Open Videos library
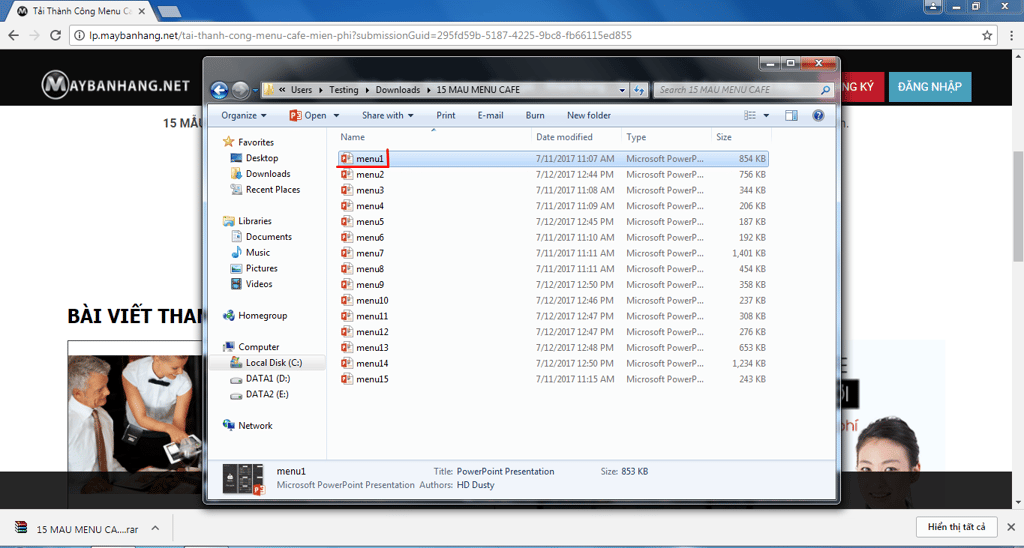The image size is (1024, 548). [259, 284]
